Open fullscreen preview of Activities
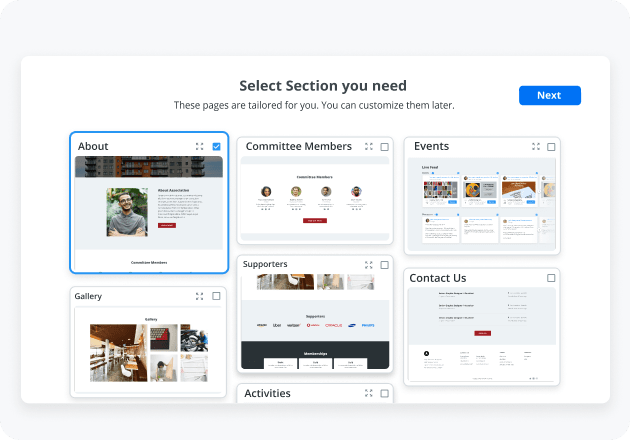 [368, 393]
